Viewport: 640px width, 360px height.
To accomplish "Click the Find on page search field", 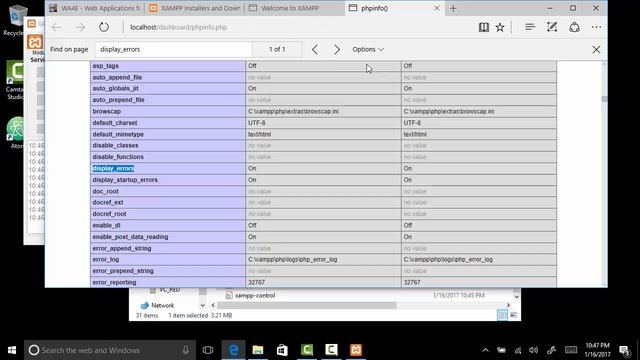I will pyautogui.click(x=174, y=49).
